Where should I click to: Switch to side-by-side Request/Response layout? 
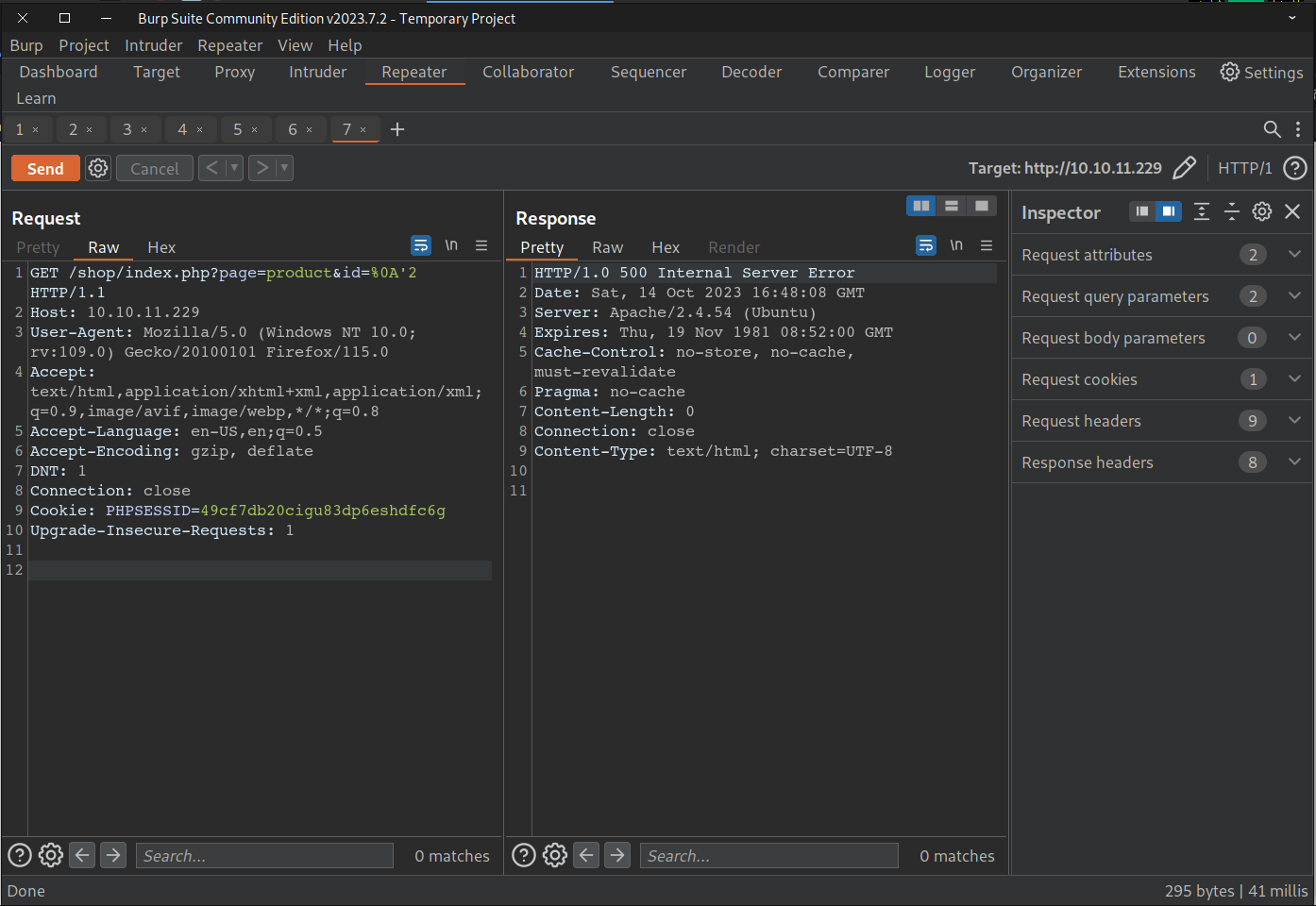tap(920, 206)
